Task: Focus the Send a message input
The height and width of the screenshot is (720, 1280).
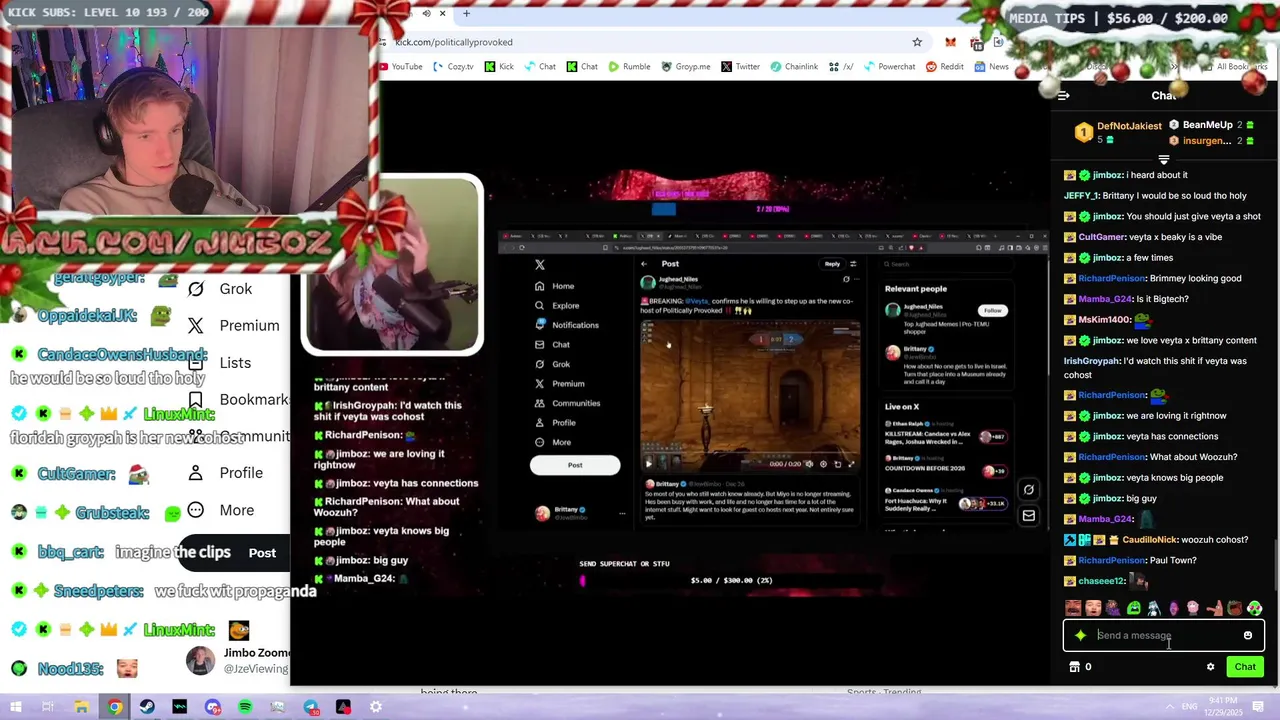Action: pyautogui.click(x=1165, y=635)
